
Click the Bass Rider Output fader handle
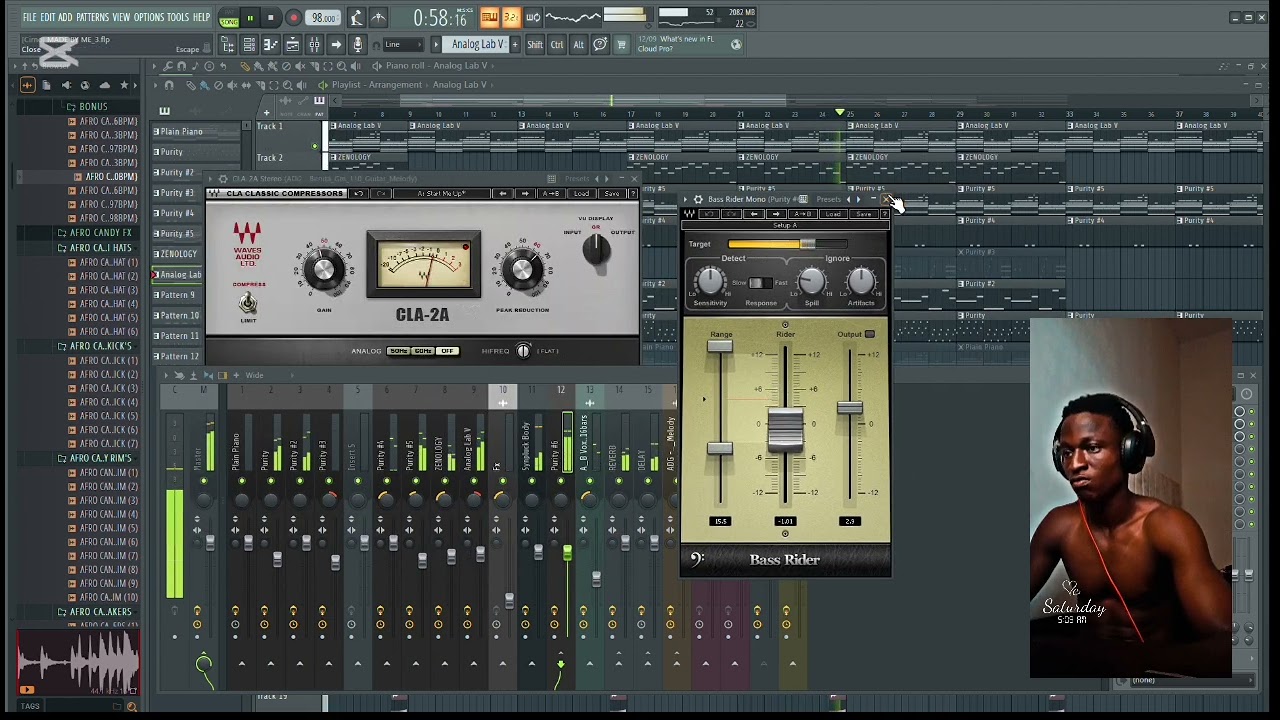click(850, 408)
